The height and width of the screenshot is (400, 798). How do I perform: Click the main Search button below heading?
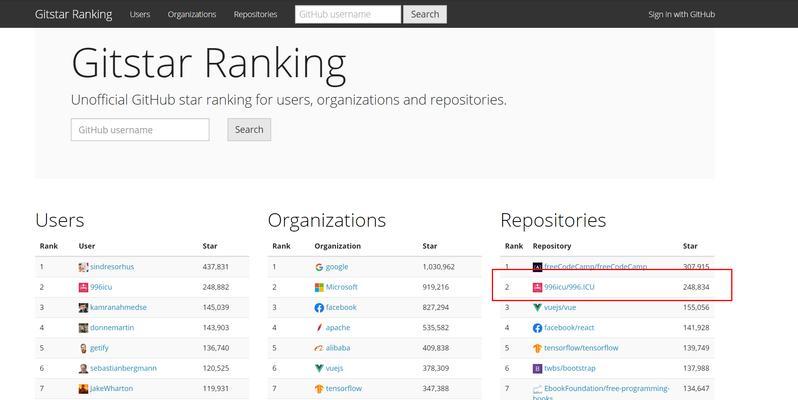tap(249, 130)
